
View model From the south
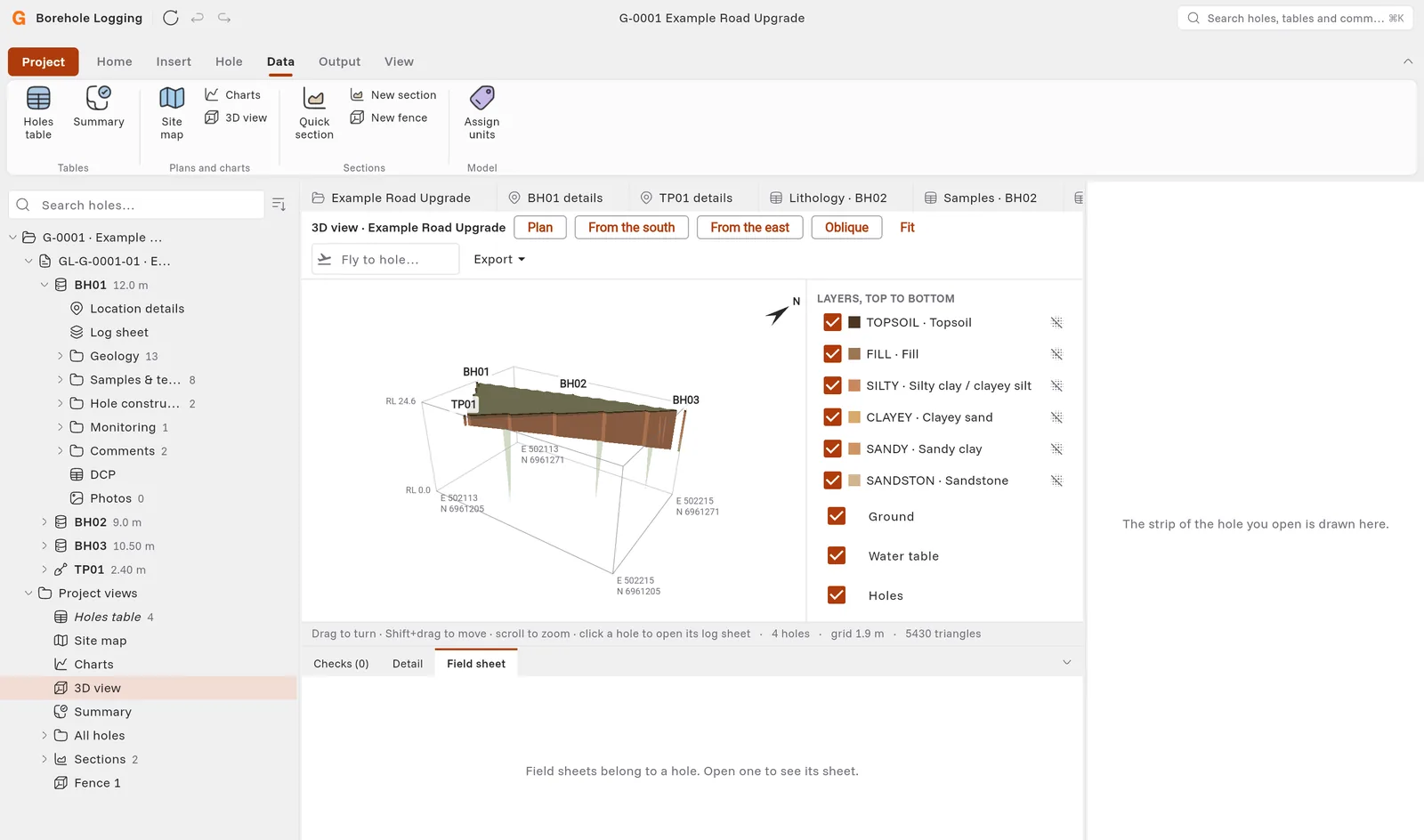pos(632,227)
